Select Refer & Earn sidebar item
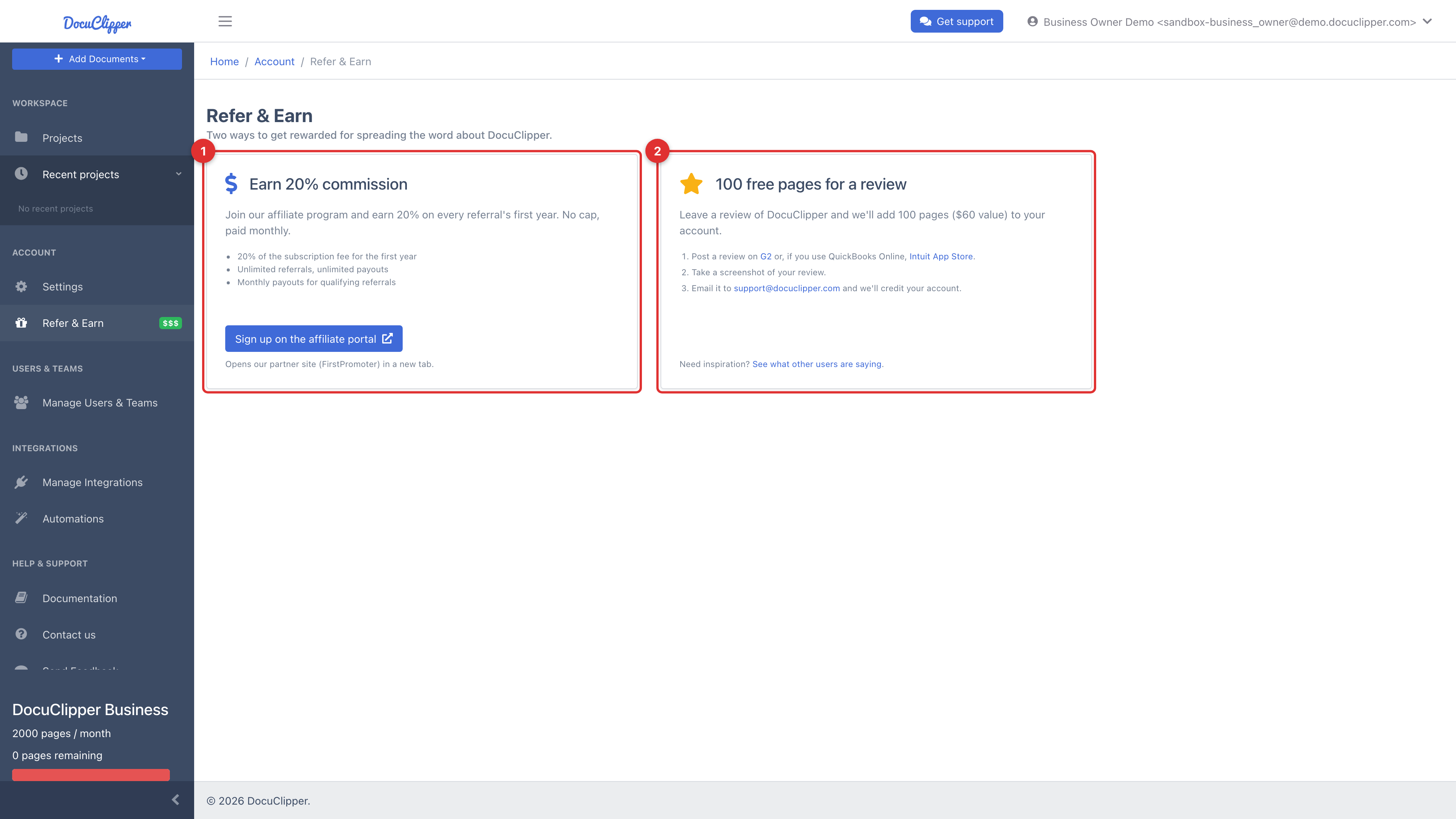The height and width of the screenshot is (819, 1456). coord(97,323)
